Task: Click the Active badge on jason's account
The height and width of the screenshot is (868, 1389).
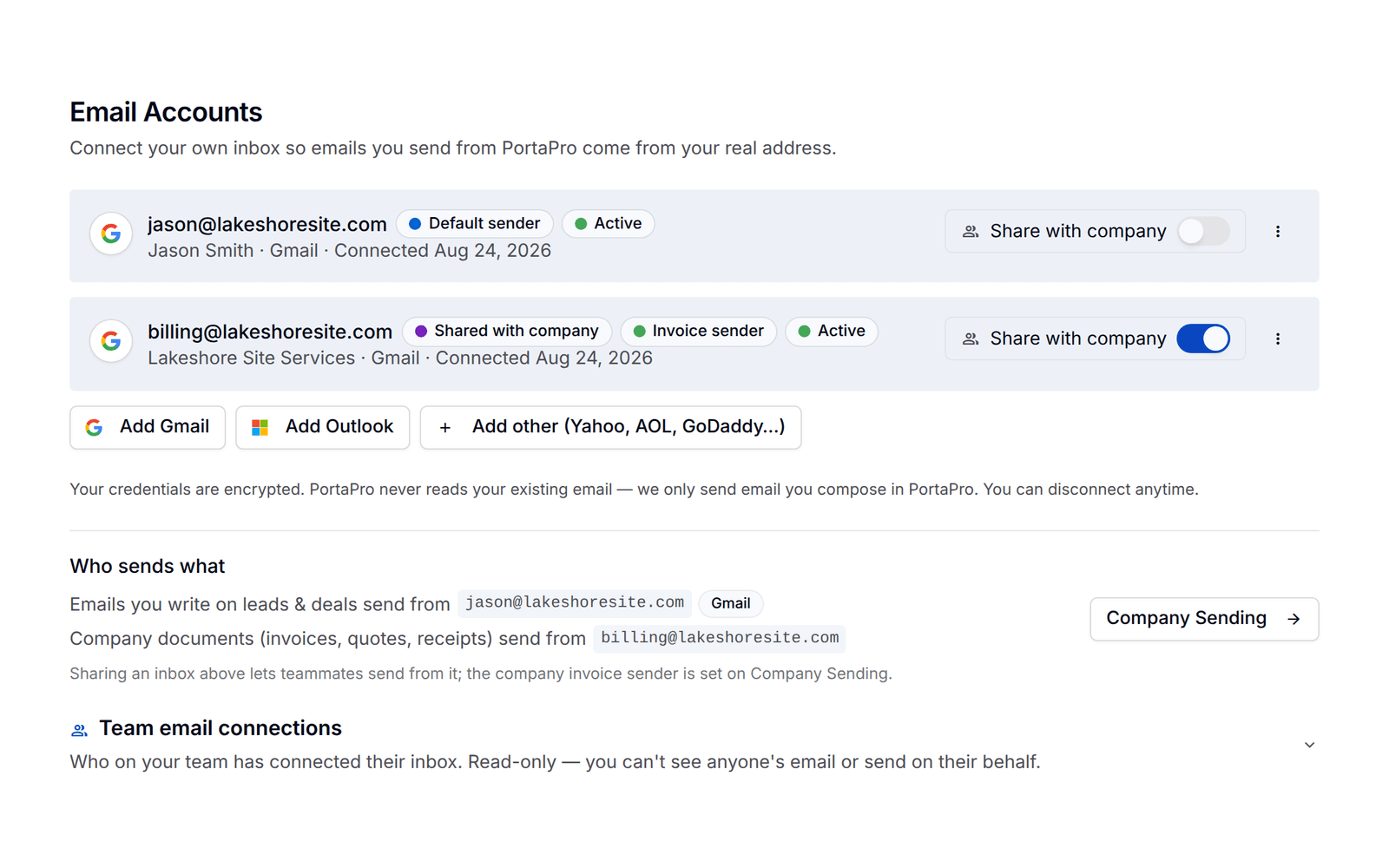Action: 609,224
